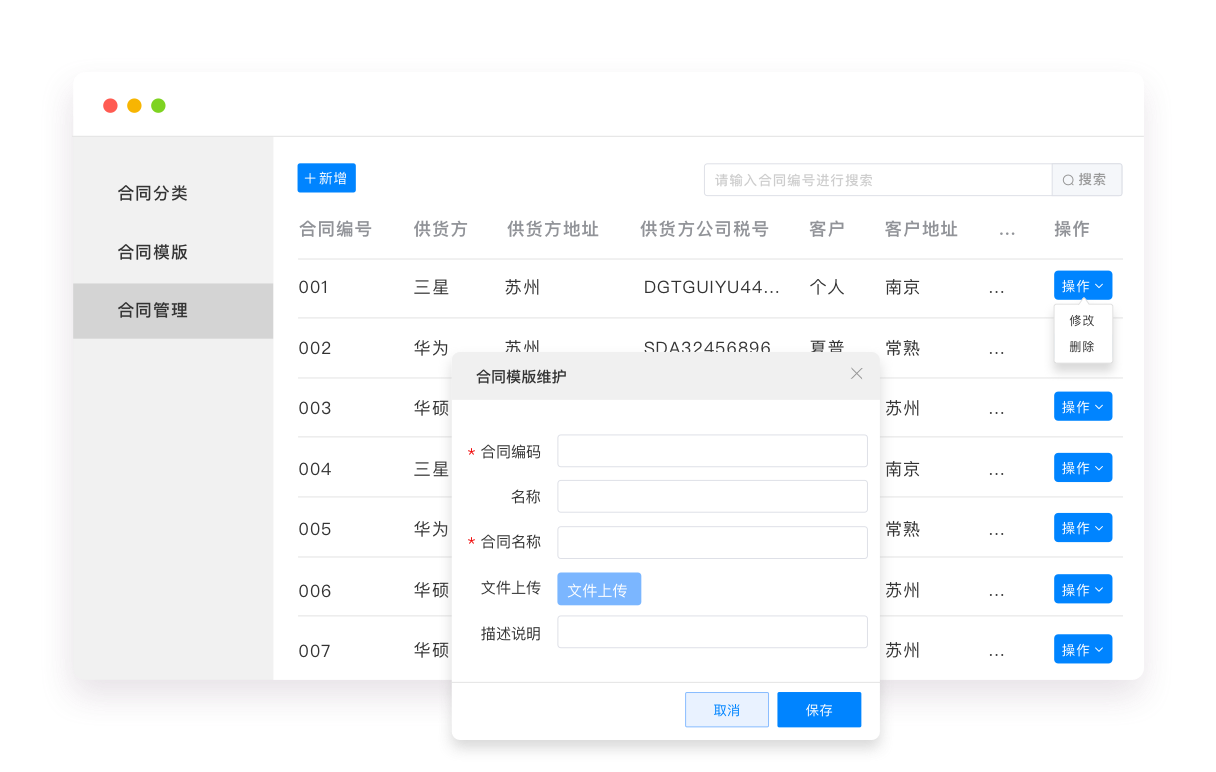Click contract number 003

(315, 408)
